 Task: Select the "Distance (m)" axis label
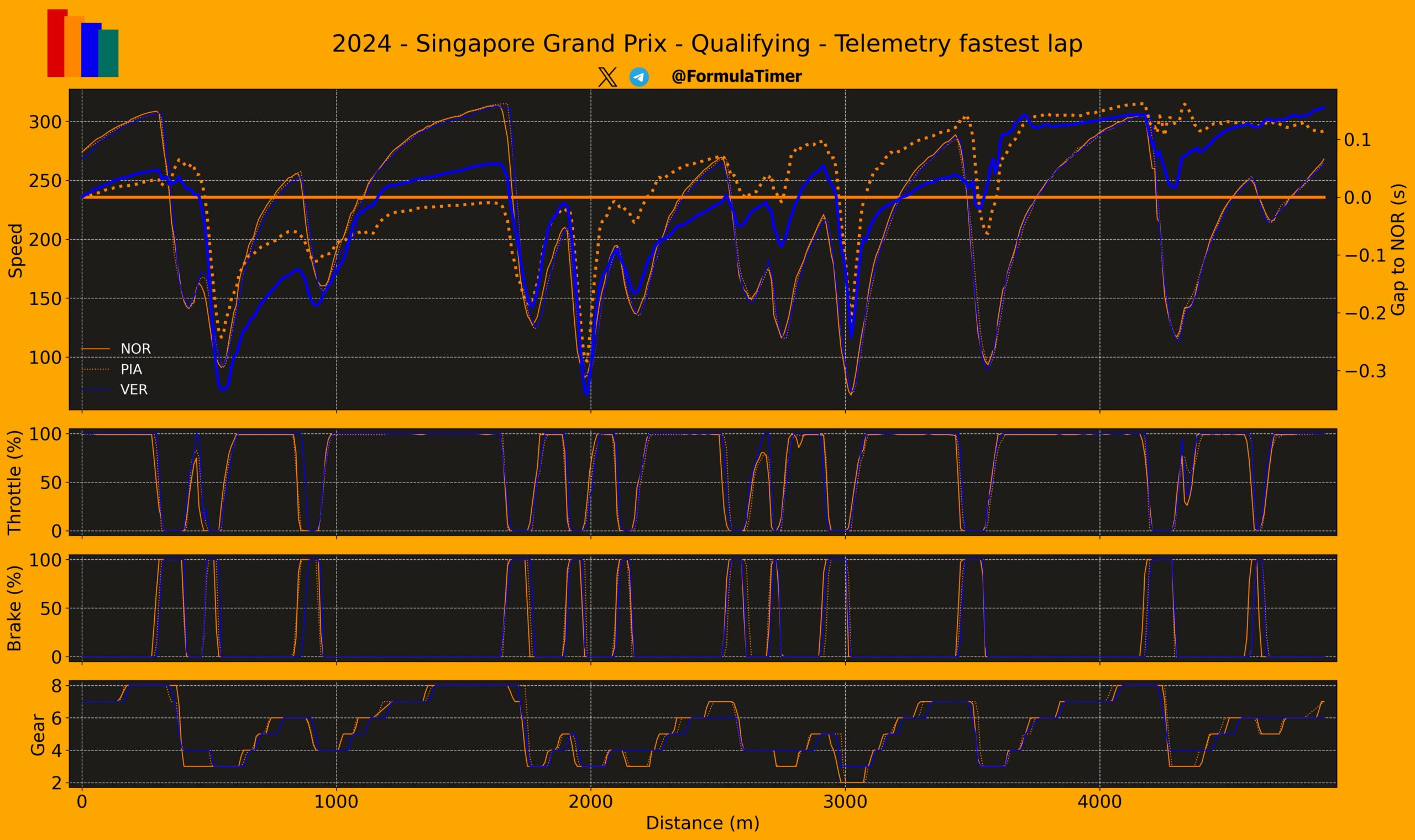(703, 822)
